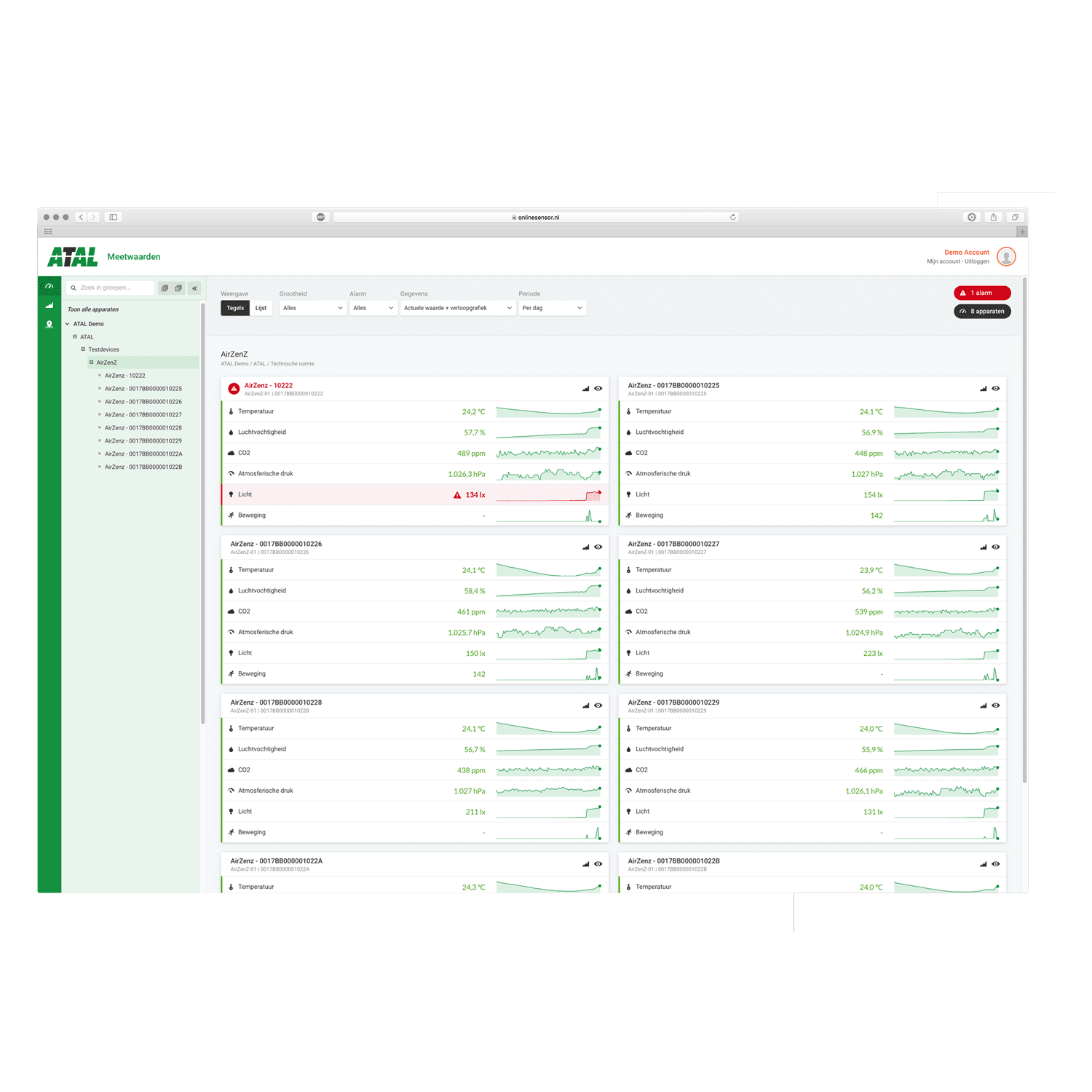Click the expand all groups icon
The width and height of the screenshot is (1092, 1092).
click(165, 288)
